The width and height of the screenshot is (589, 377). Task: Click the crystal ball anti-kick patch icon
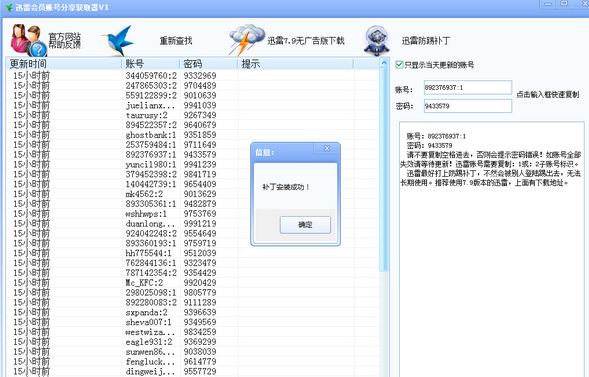pos(377,40)
